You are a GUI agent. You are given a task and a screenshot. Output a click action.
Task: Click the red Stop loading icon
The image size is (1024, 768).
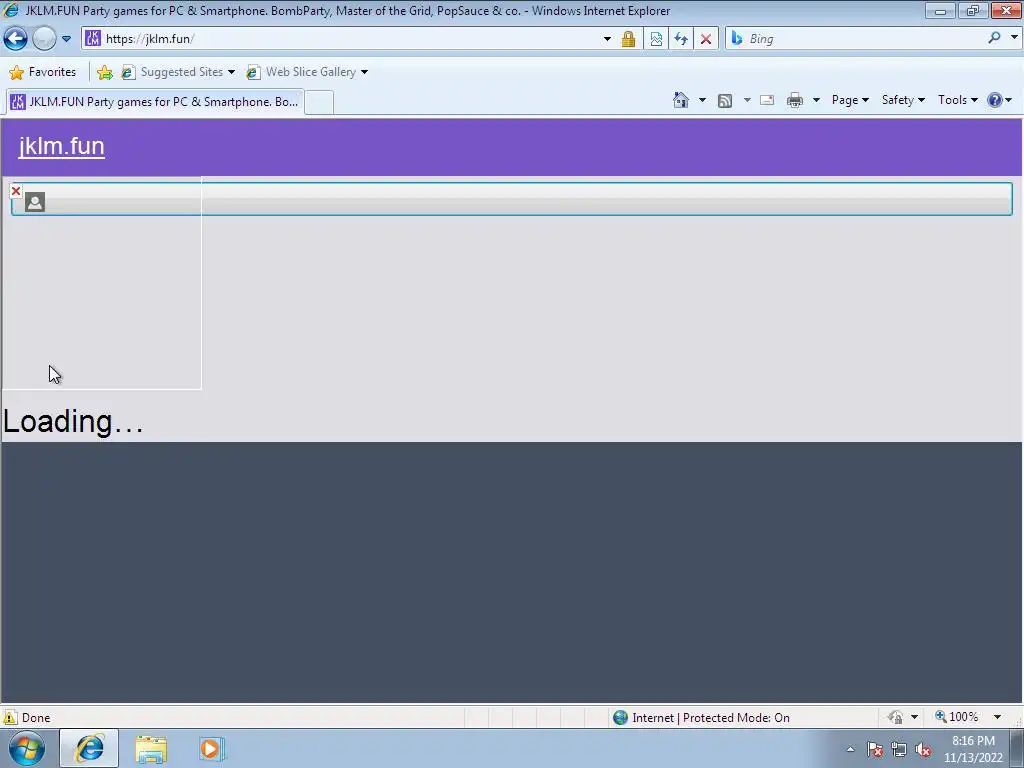706,39
